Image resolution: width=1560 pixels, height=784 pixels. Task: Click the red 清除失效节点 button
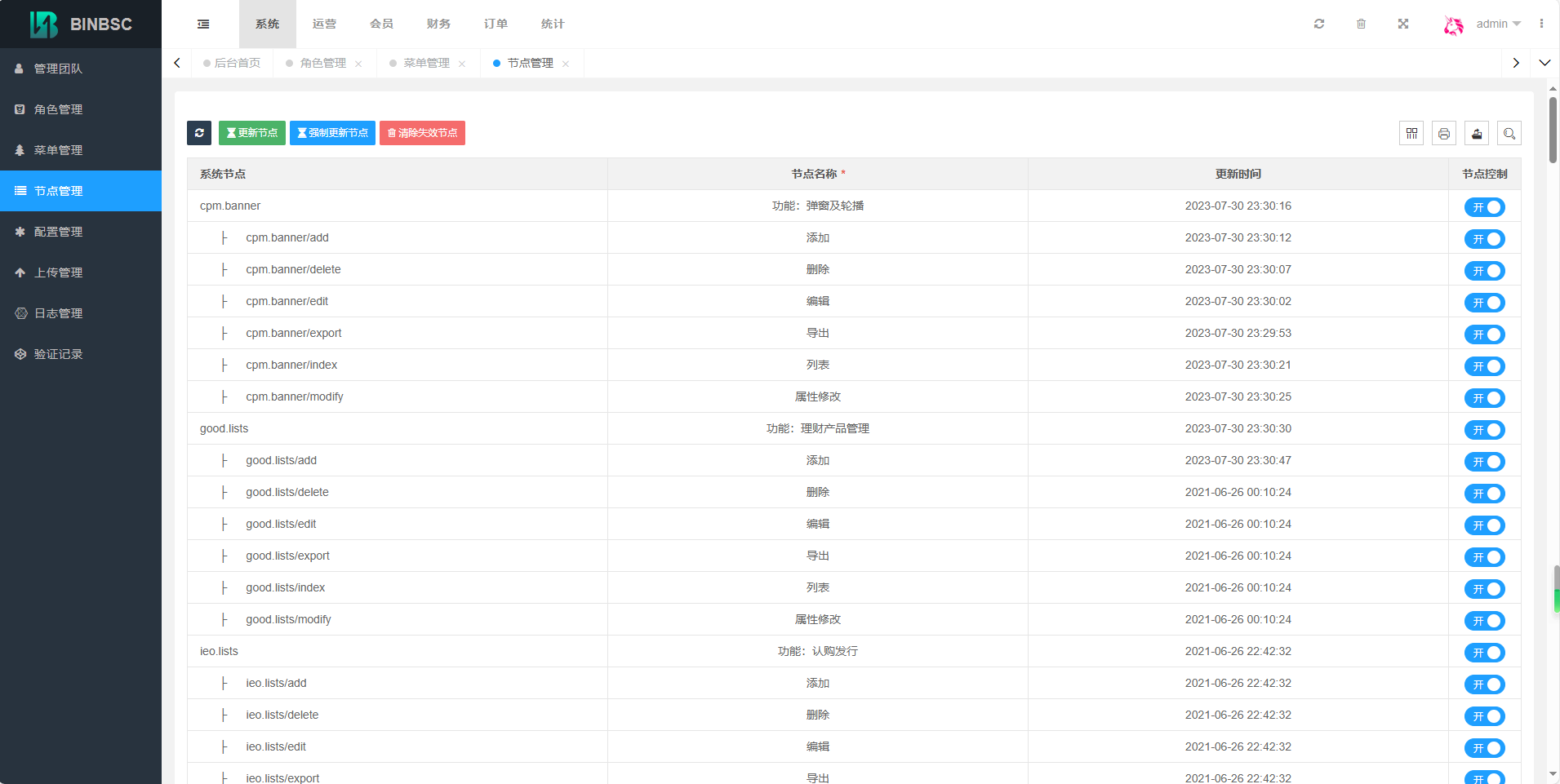pos(422,133)
